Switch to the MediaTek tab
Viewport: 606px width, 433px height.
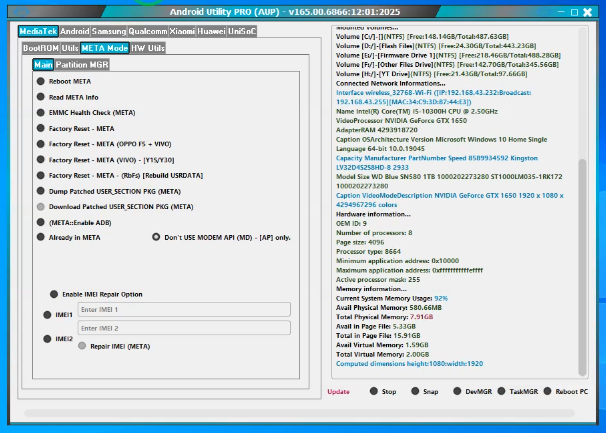(38, 31)
